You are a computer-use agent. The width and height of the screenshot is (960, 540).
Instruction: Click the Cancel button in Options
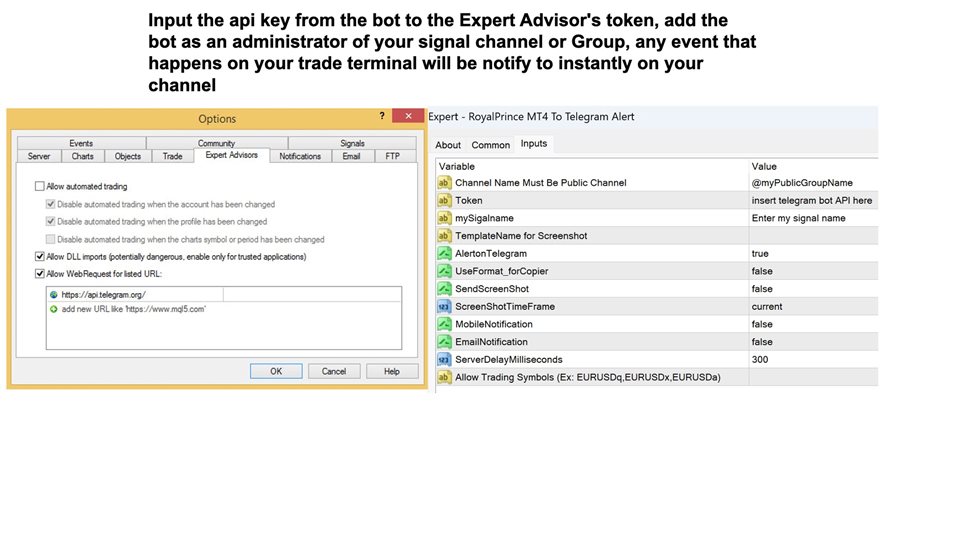334,371
